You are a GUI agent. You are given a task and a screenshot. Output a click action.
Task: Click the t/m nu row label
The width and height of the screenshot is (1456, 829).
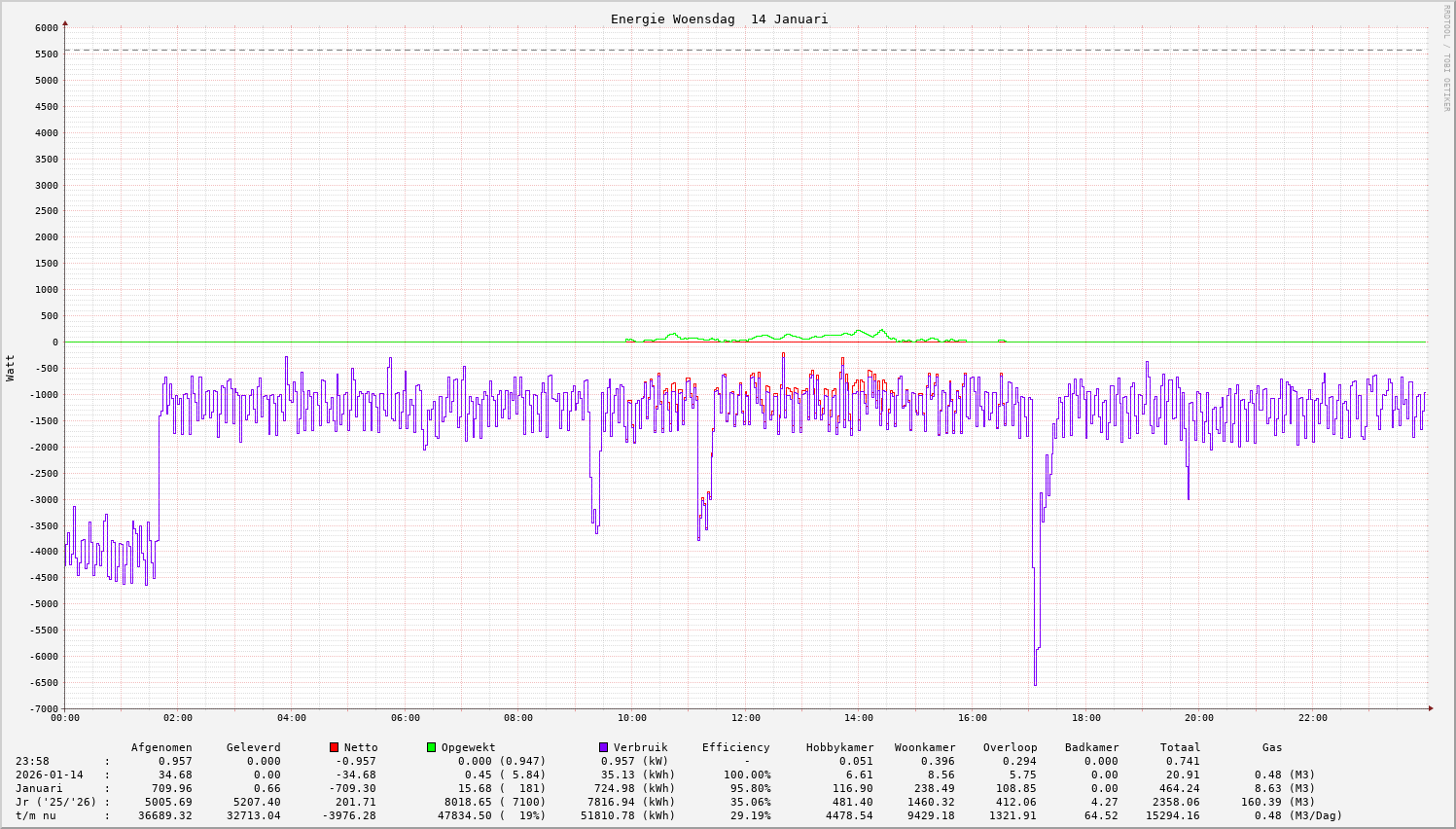tap(36, 815)
